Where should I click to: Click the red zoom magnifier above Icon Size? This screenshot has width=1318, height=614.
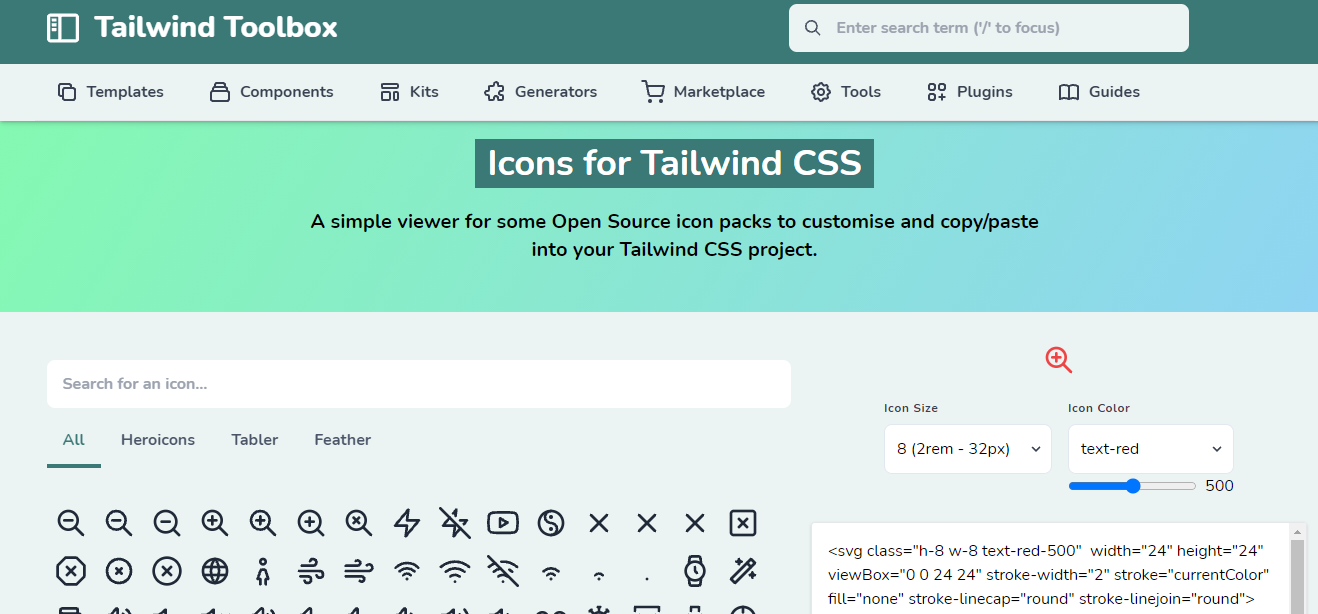pos(1058,360)
